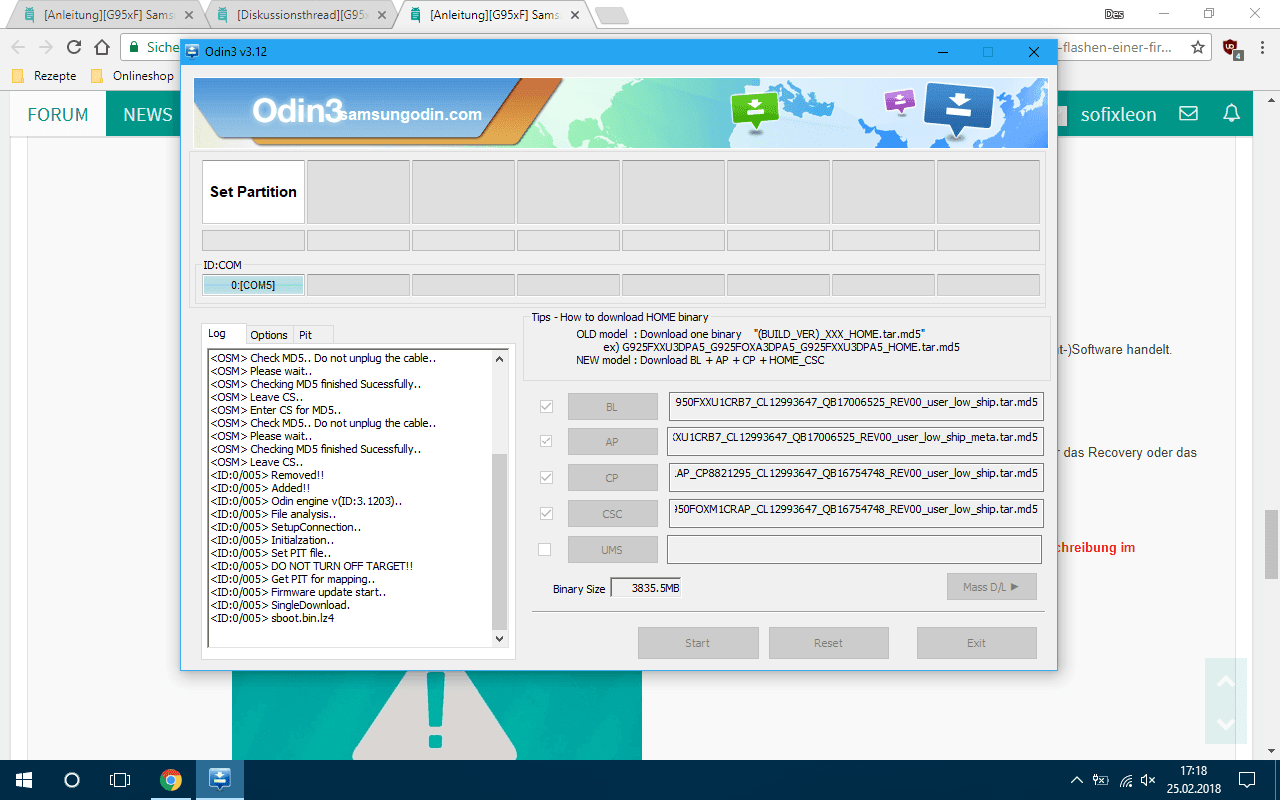This screenshot has width=1280, height=800.
Task: Click the Binary Size value field
Action: click(646, 588)
